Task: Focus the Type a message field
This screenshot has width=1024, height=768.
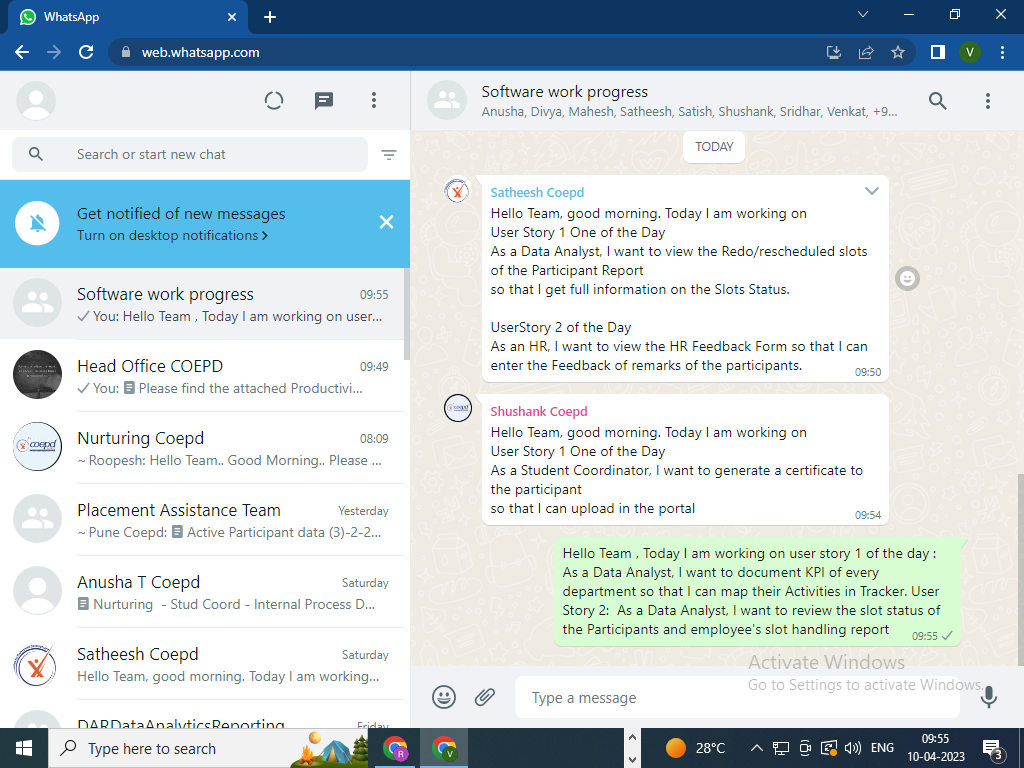Action: tap(735, 698)
